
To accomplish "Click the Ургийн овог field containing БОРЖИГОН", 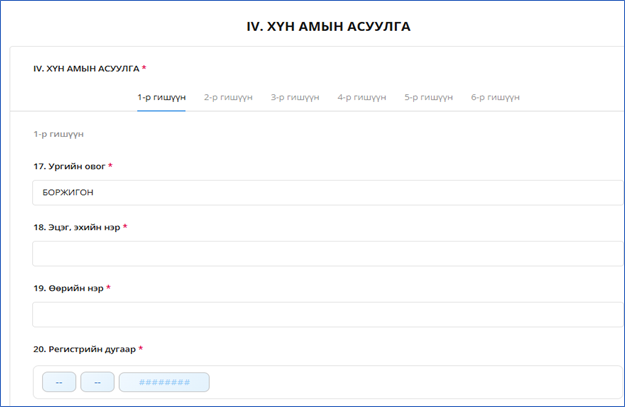I will coord(327,192).
